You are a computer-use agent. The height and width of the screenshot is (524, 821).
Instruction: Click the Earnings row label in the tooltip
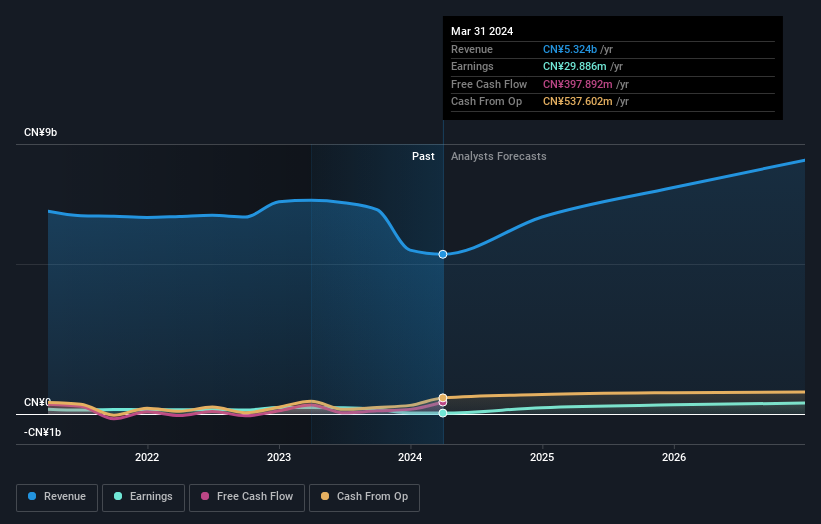[472, 66]
